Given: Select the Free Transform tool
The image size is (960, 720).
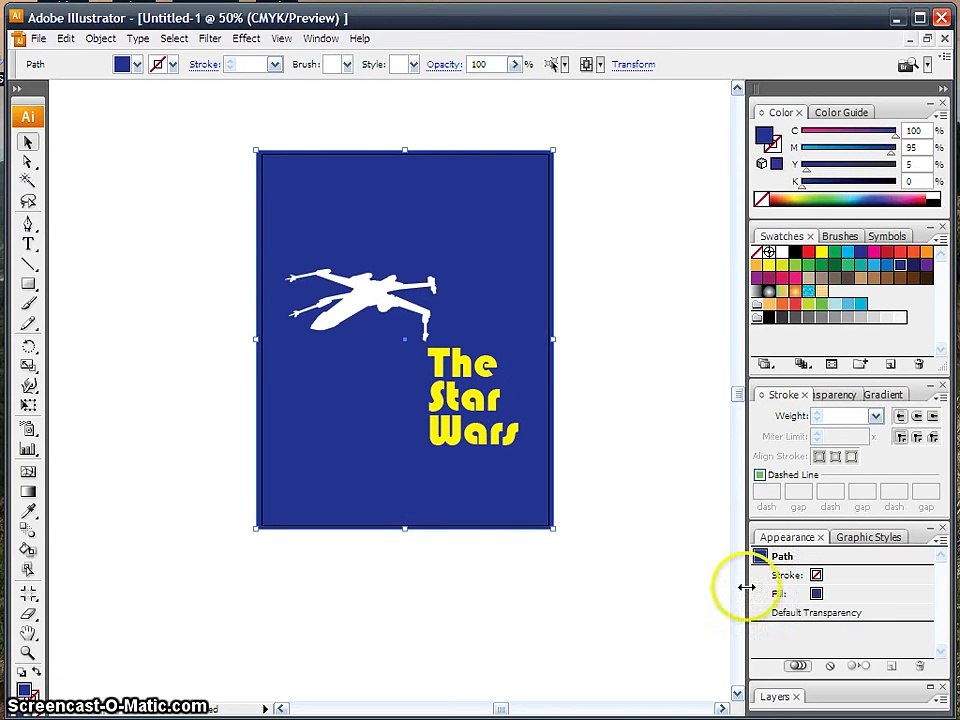Looking at the screenshot, I should [x=28, y=405].
